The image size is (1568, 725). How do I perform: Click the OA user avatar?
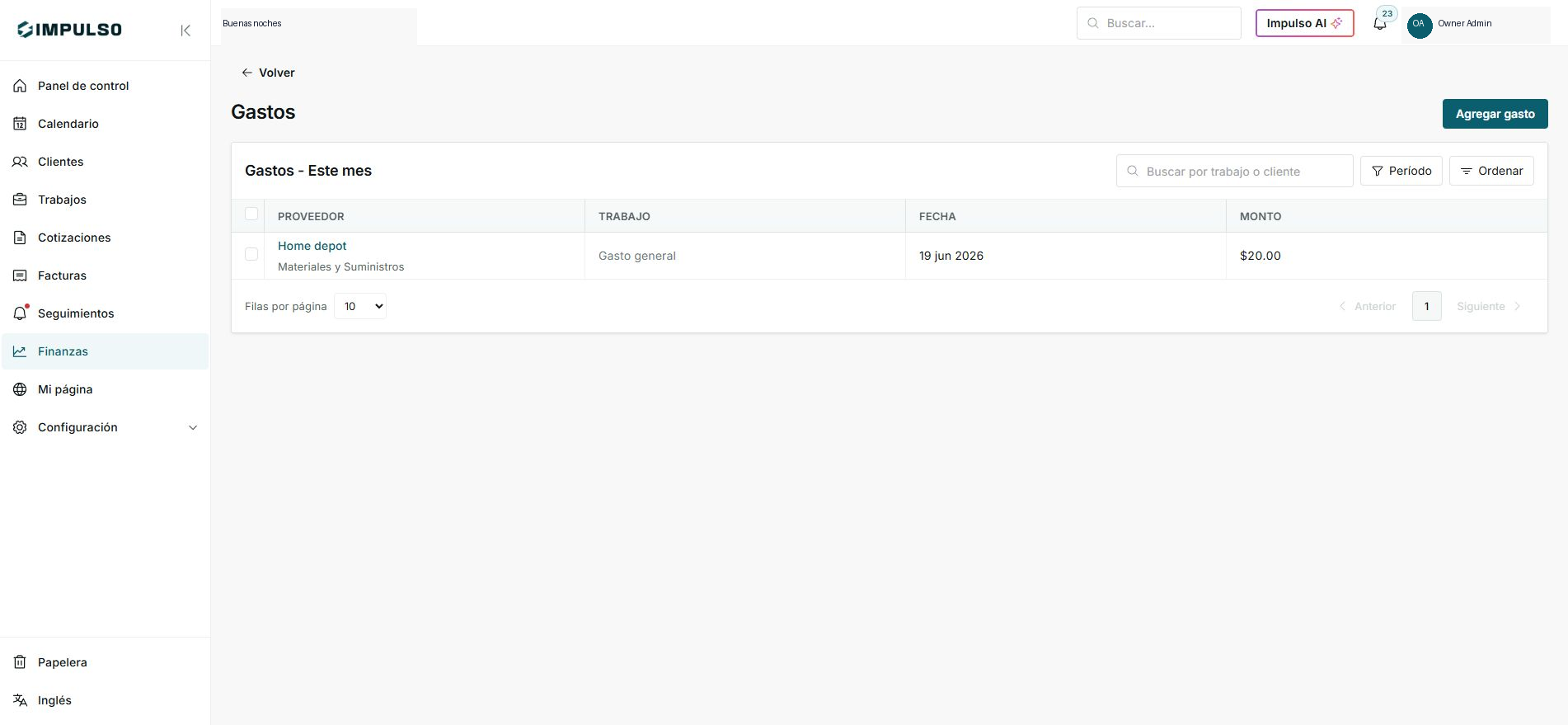pos(1419,24)
